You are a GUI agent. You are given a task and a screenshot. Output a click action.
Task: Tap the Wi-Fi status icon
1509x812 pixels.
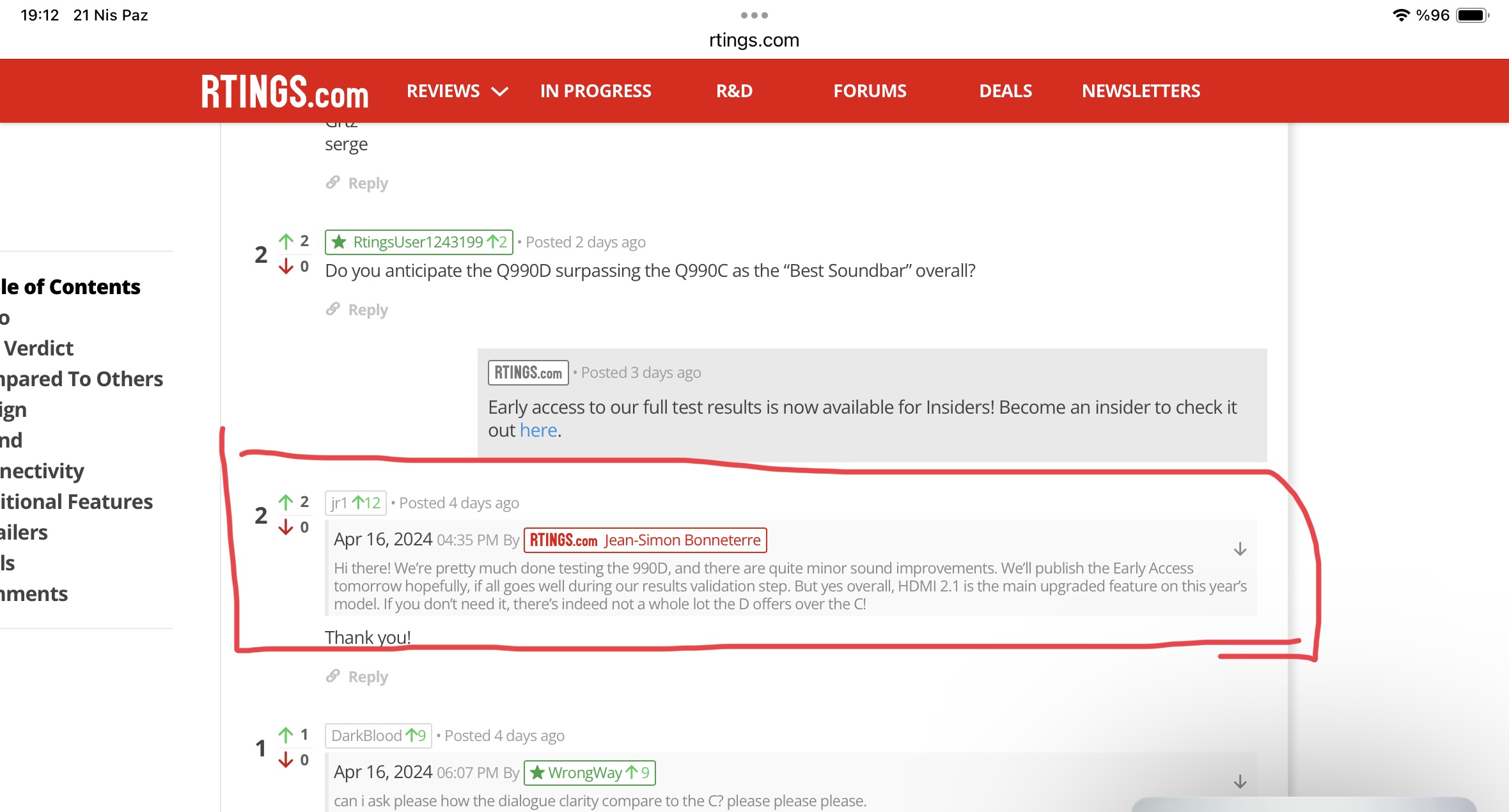1400,15
